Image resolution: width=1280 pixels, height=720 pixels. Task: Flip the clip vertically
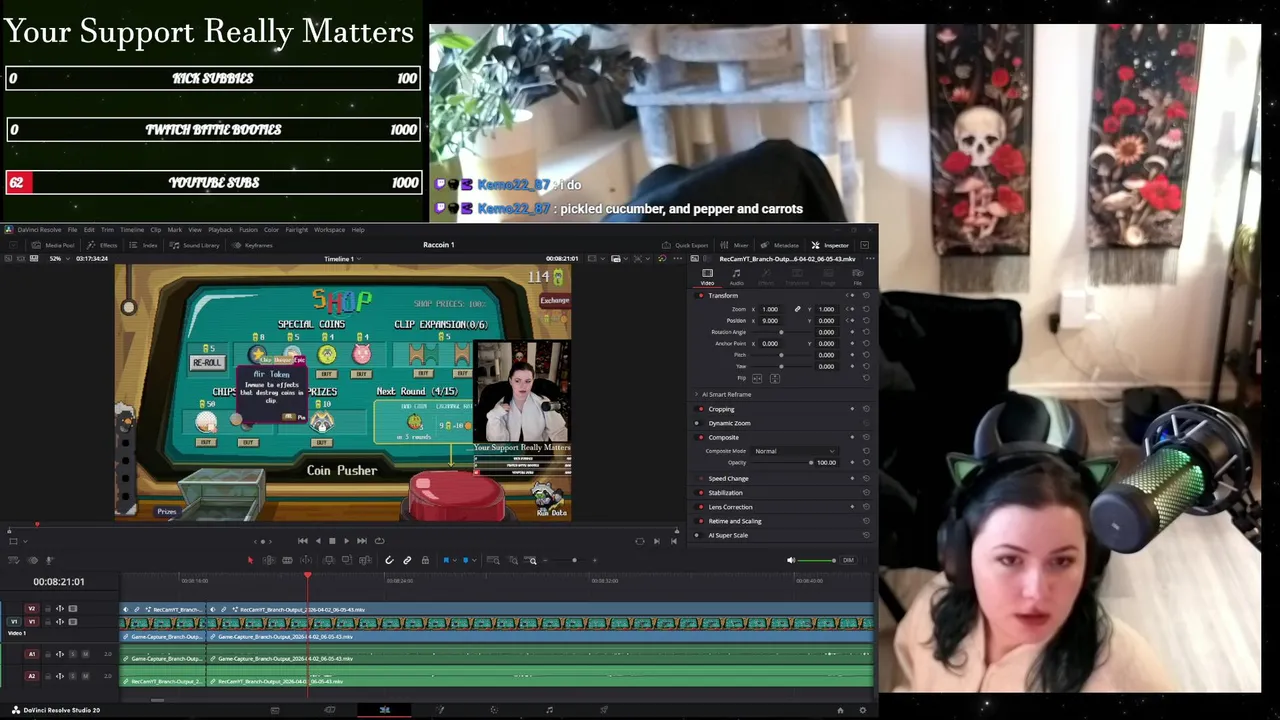click(x=775, y=379)
